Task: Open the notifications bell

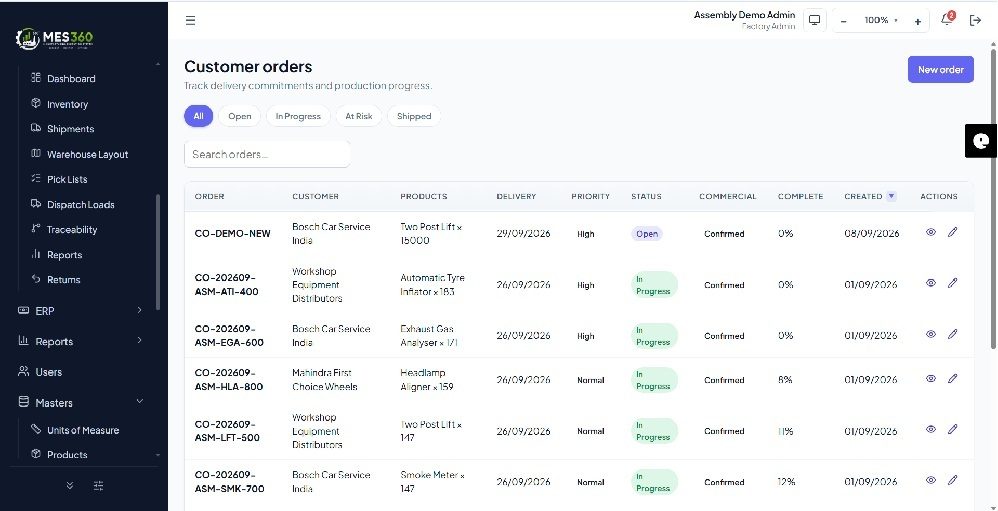Action: [x=947, y=19]
